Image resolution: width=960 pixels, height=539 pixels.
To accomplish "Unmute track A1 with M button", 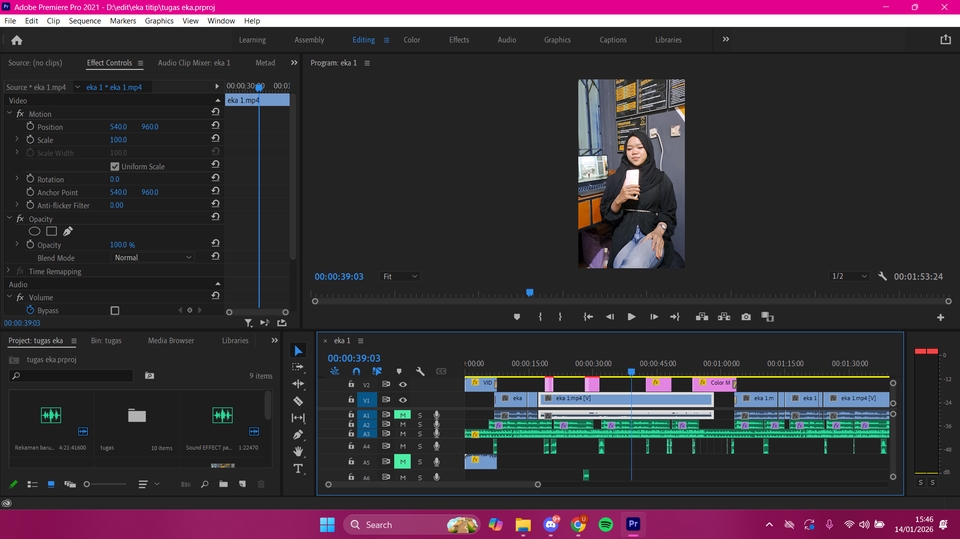I will tap(402, 415).
